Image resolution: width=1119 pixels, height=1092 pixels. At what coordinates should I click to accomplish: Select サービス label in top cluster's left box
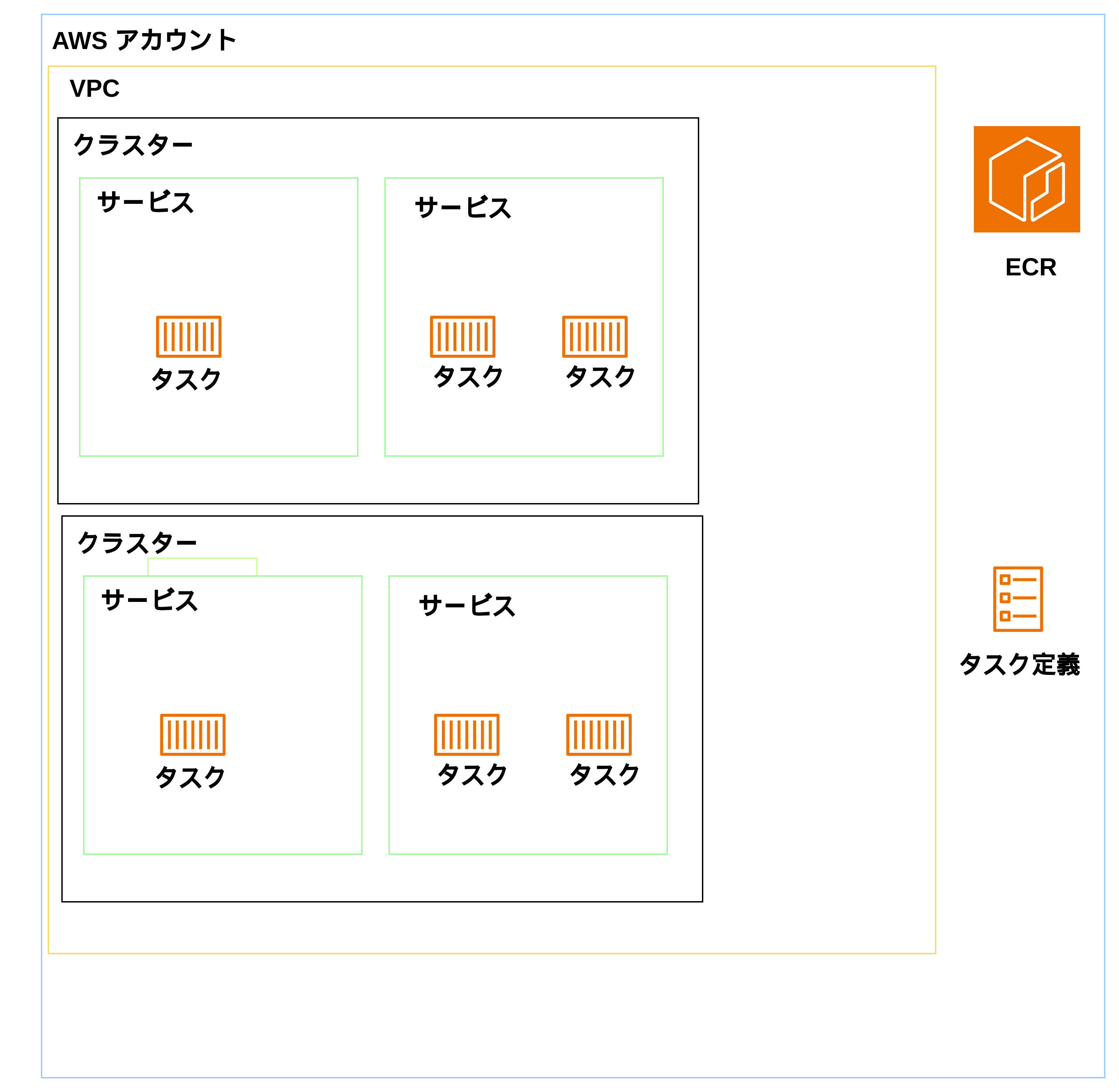coord(145,202)
